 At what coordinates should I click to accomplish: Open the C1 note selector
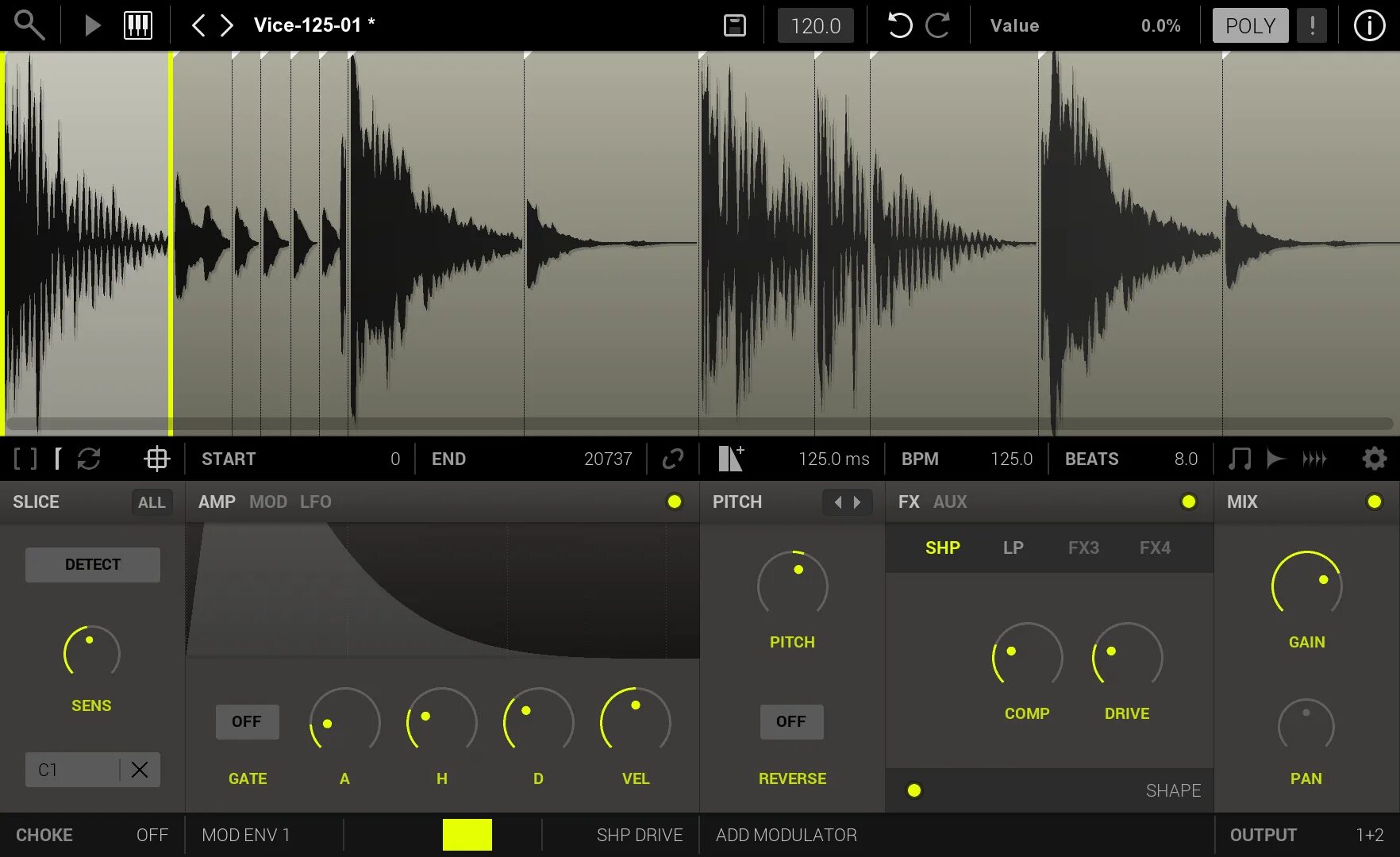point(72,770)
